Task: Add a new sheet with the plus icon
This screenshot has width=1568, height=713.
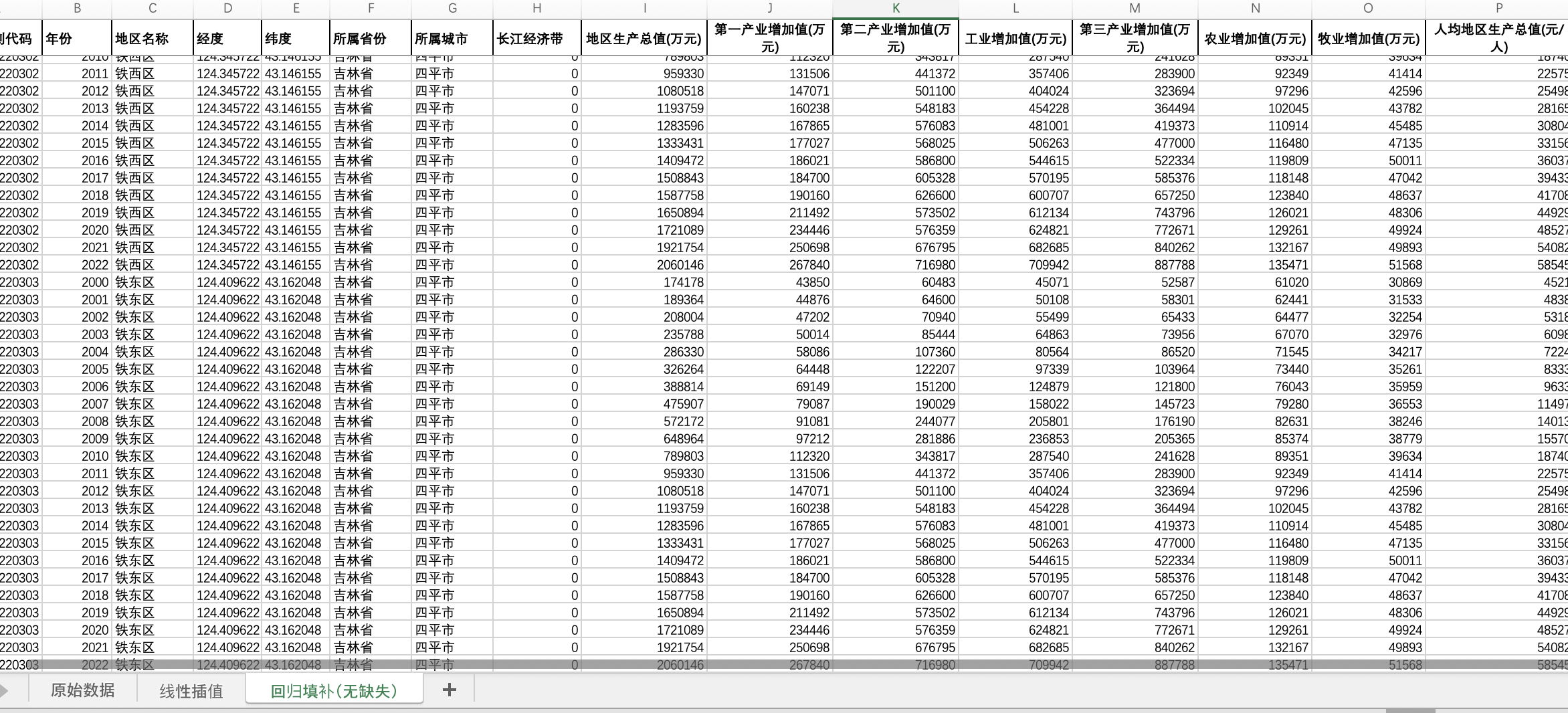Action: click(x=449, y=690)
